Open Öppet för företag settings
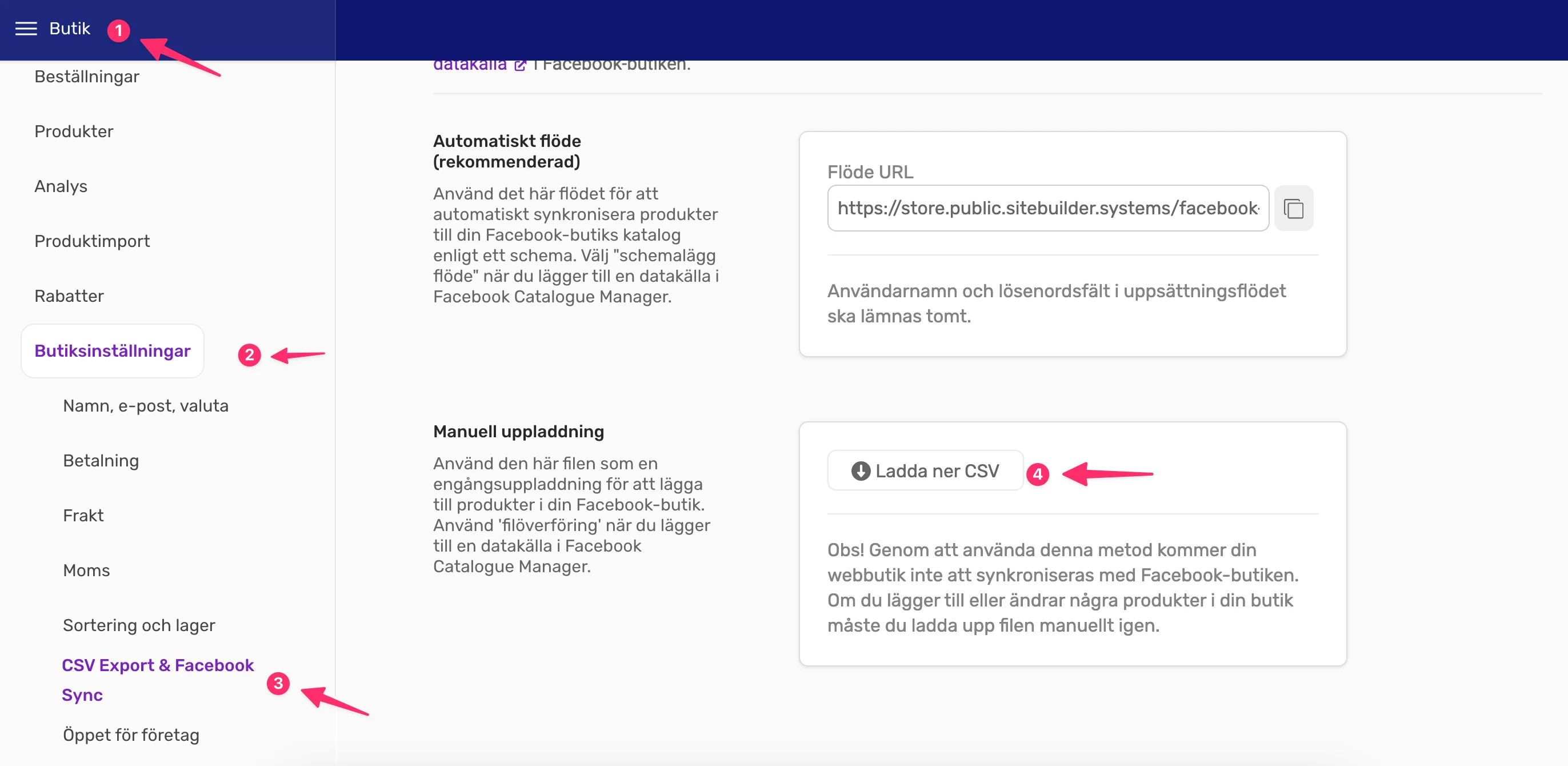 pos(131,735)
